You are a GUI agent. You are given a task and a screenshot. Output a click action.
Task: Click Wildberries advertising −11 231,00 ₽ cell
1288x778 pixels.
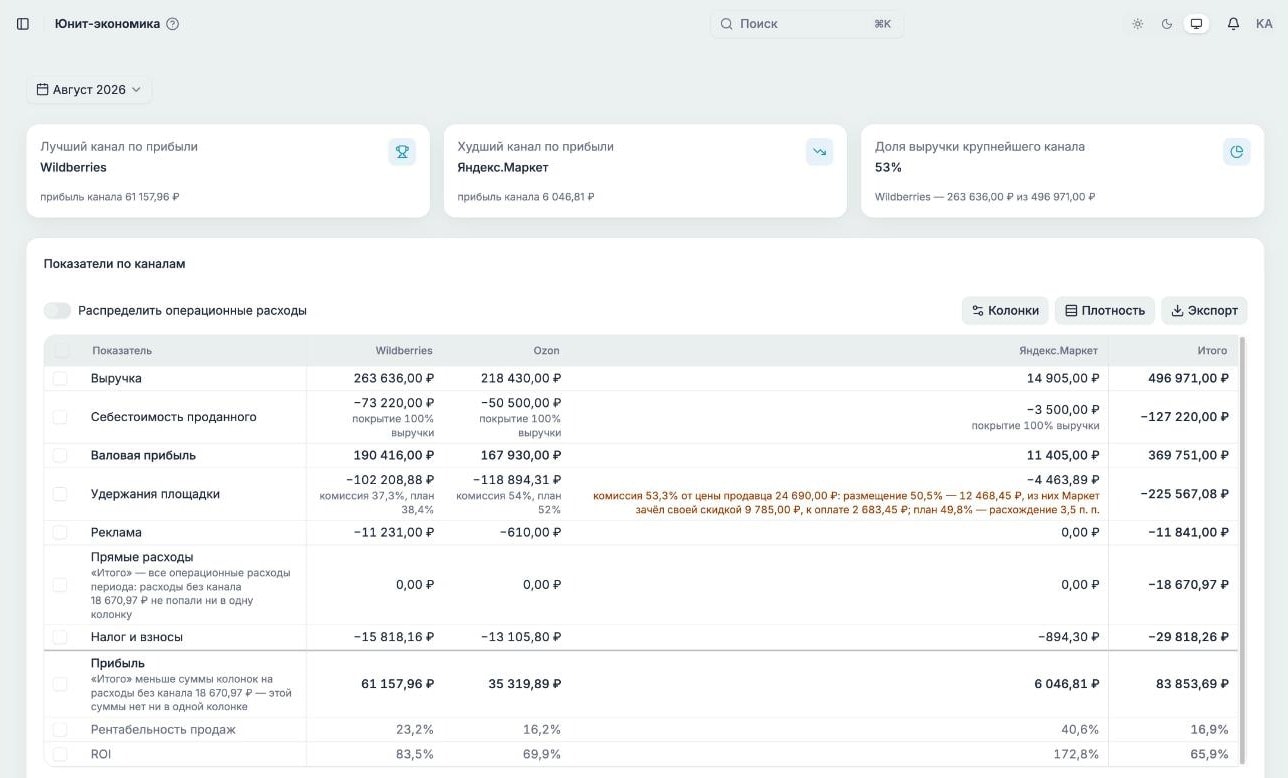click(x=394, y=533)
